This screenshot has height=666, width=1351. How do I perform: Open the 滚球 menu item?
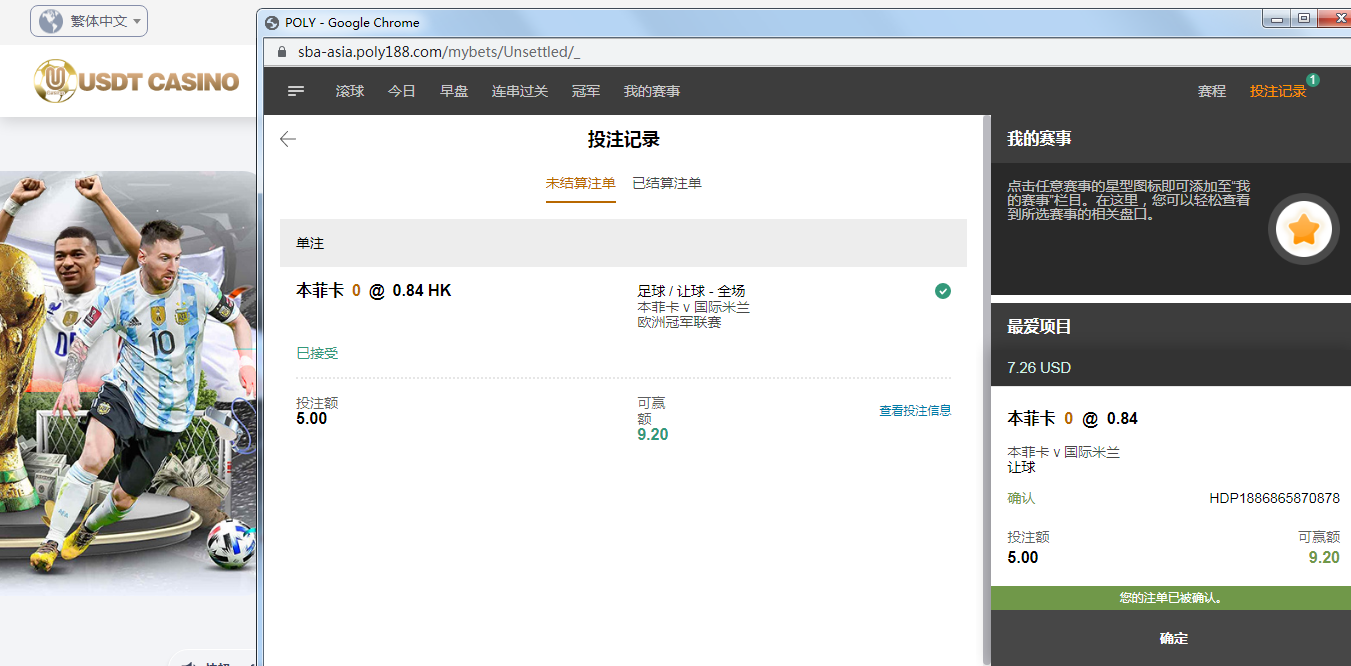click(350, 91)
